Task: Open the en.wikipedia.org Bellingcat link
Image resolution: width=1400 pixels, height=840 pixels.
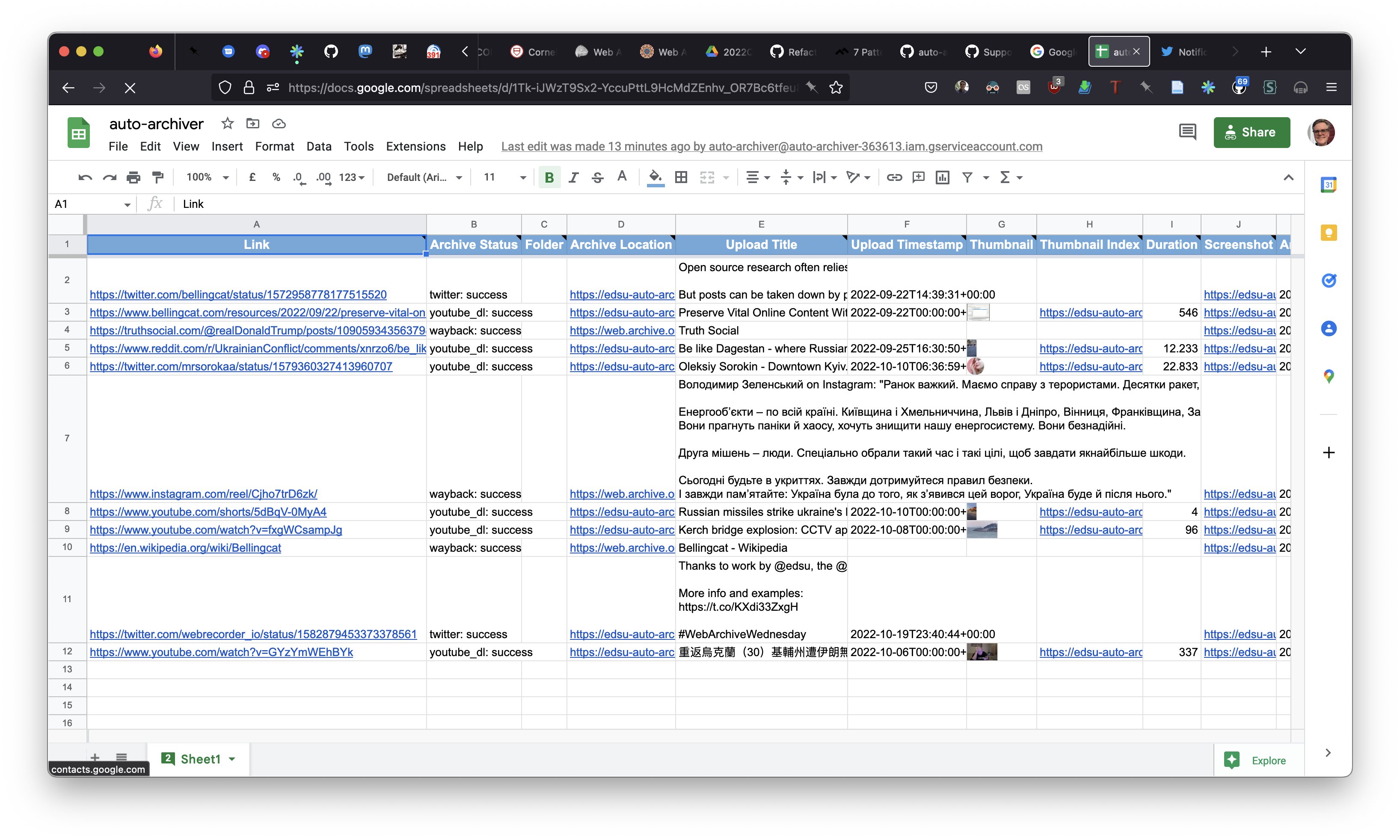Action: 185,547
